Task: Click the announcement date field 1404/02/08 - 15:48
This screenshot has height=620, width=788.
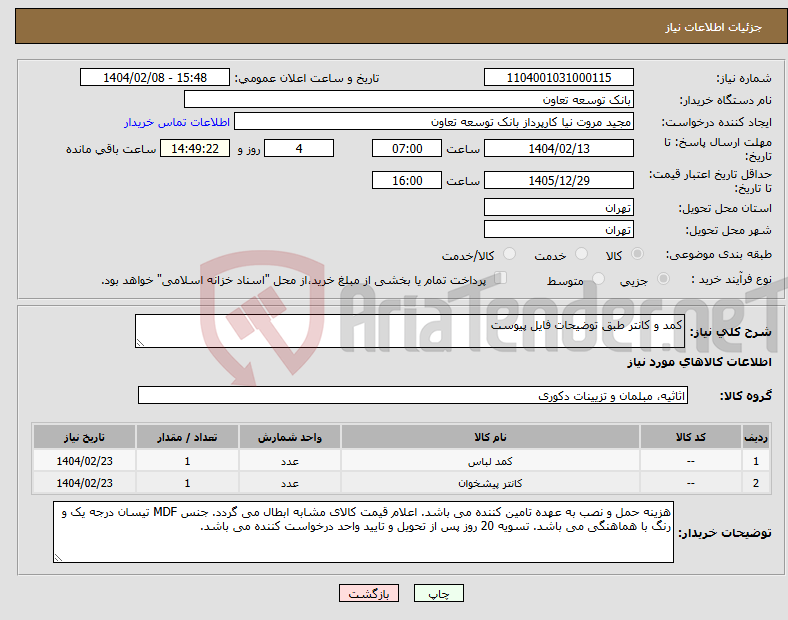Action: [x=155, y=77]
